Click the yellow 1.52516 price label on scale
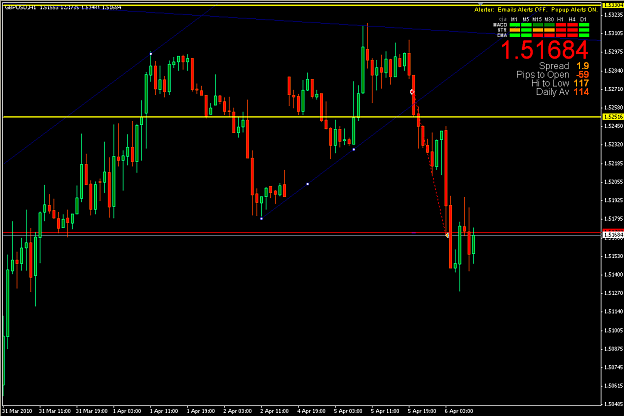 point(613,117)
